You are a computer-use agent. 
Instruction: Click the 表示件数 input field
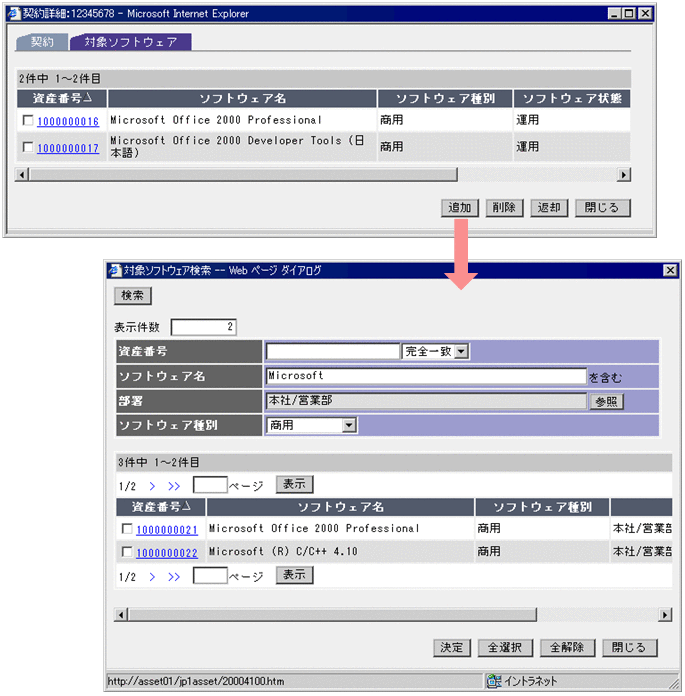coord(204,327)
